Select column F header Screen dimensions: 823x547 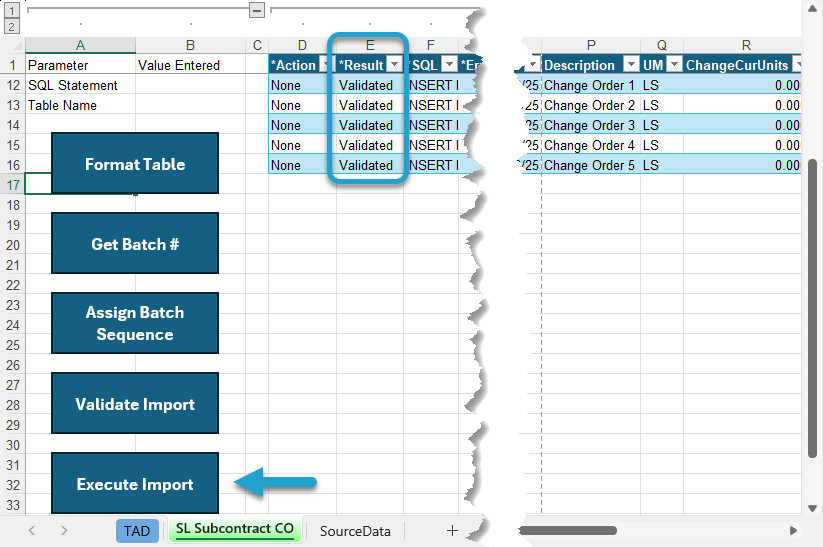click(x=430, y=45)
